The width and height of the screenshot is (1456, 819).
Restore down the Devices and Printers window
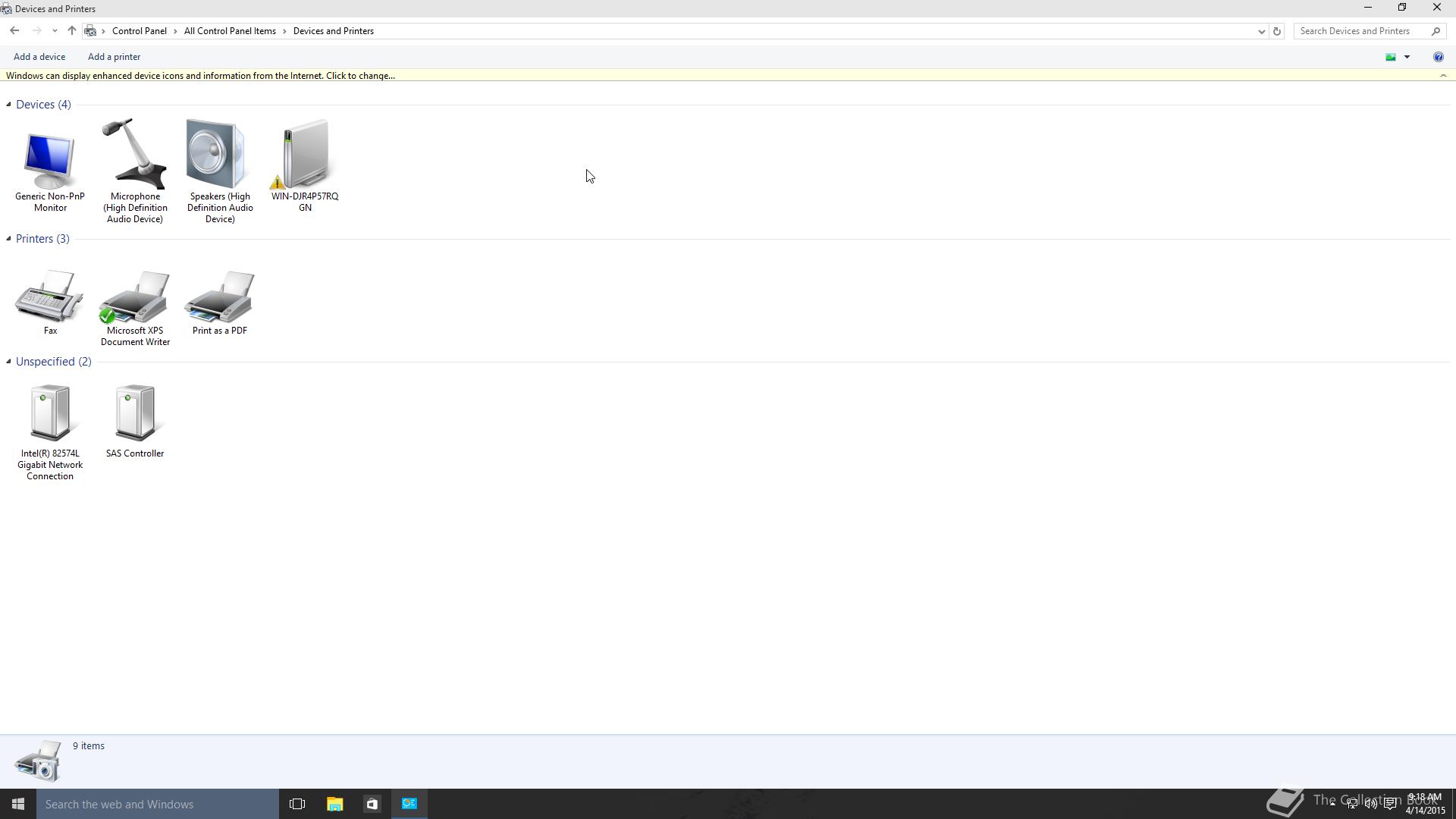click(1402, 8)
